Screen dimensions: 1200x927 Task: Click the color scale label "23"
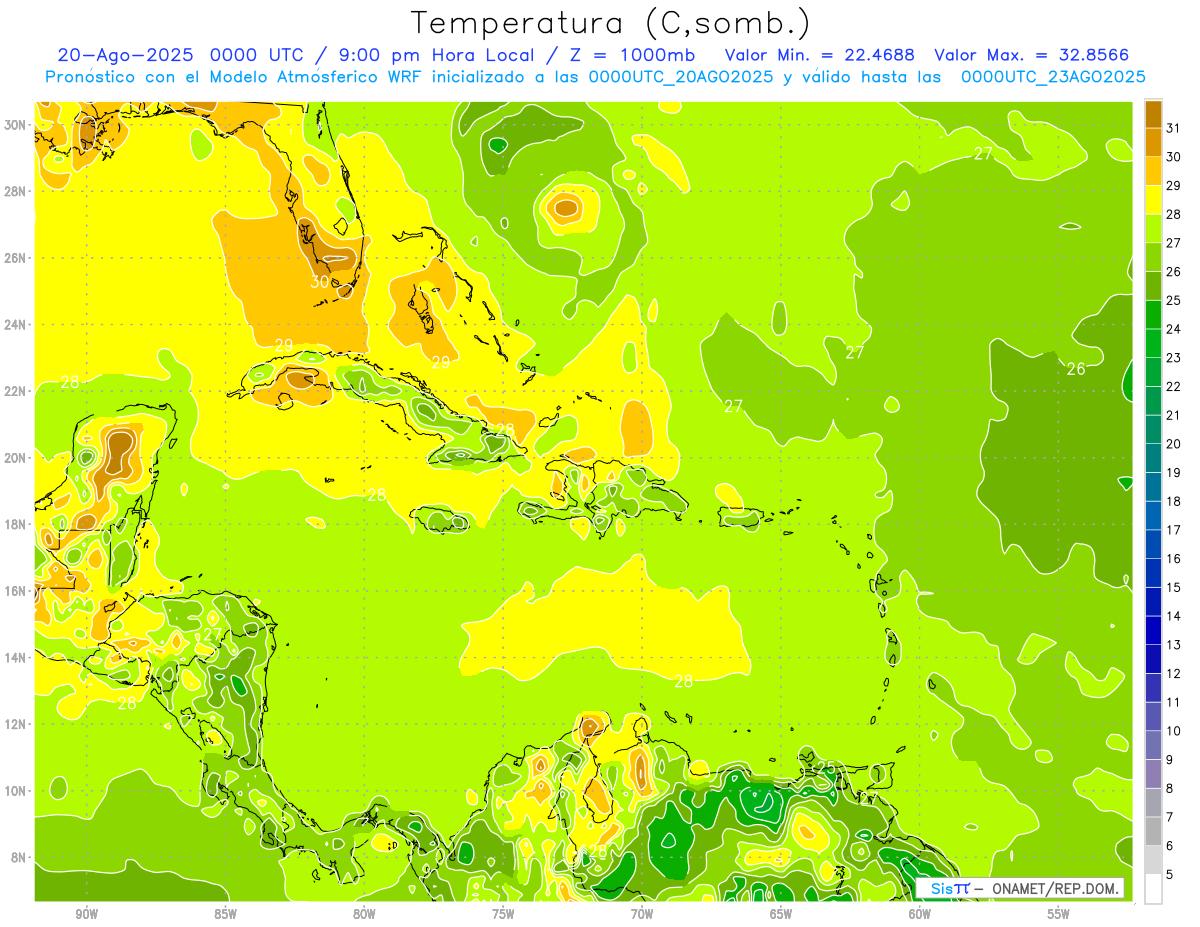click(1174, 357)
